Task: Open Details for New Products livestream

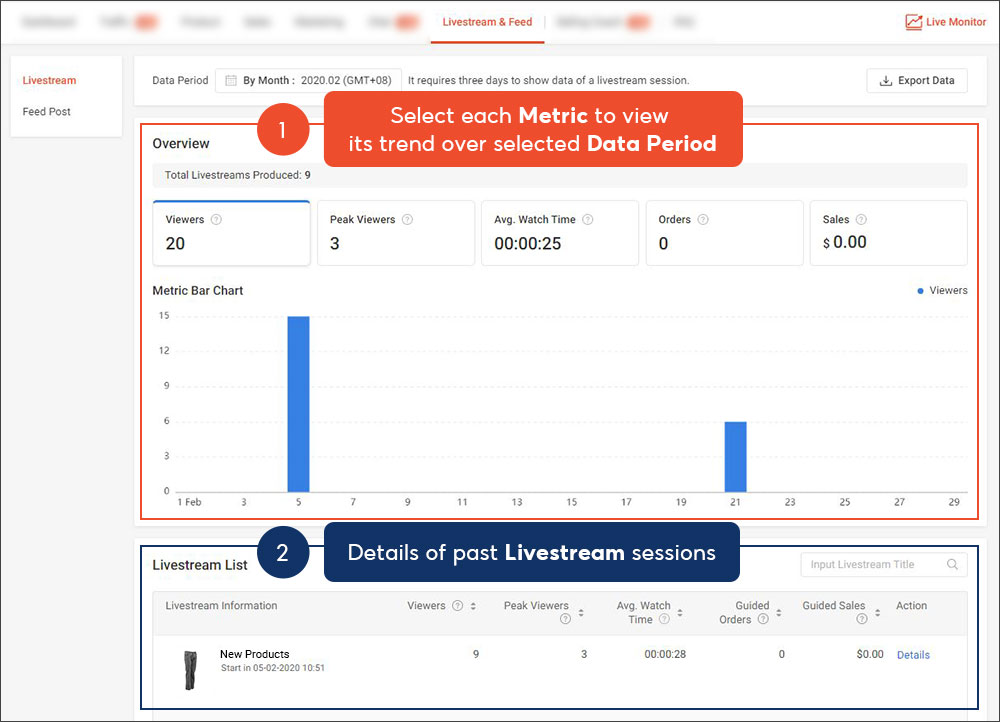Action: click(x=913, y=655)
